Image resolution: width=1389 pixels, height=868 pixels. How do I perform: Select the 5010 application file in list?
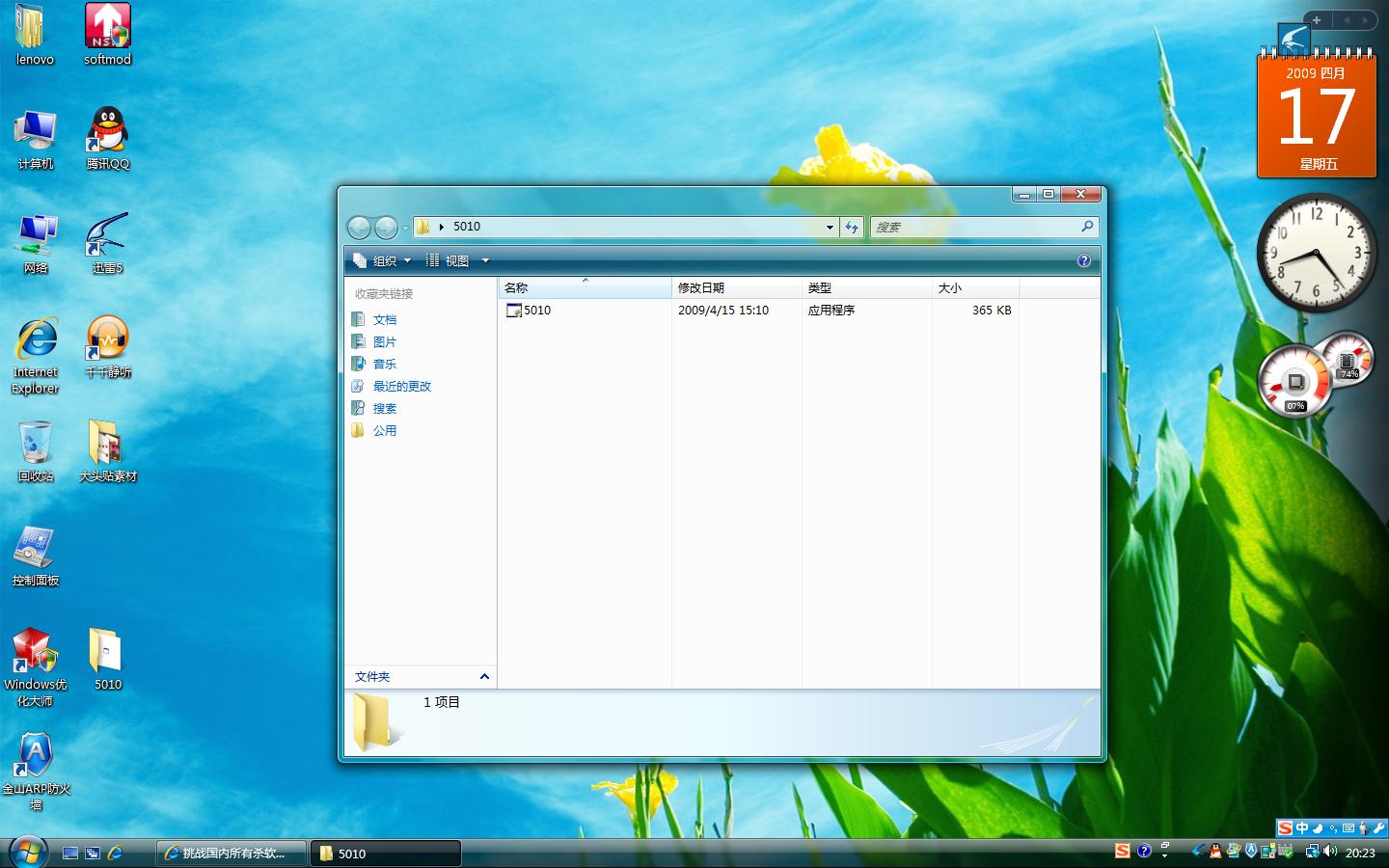[x=529, y=311]
